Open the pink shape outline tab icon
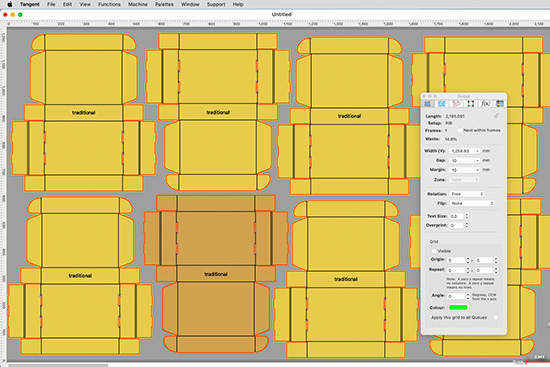 coord(456,104)
